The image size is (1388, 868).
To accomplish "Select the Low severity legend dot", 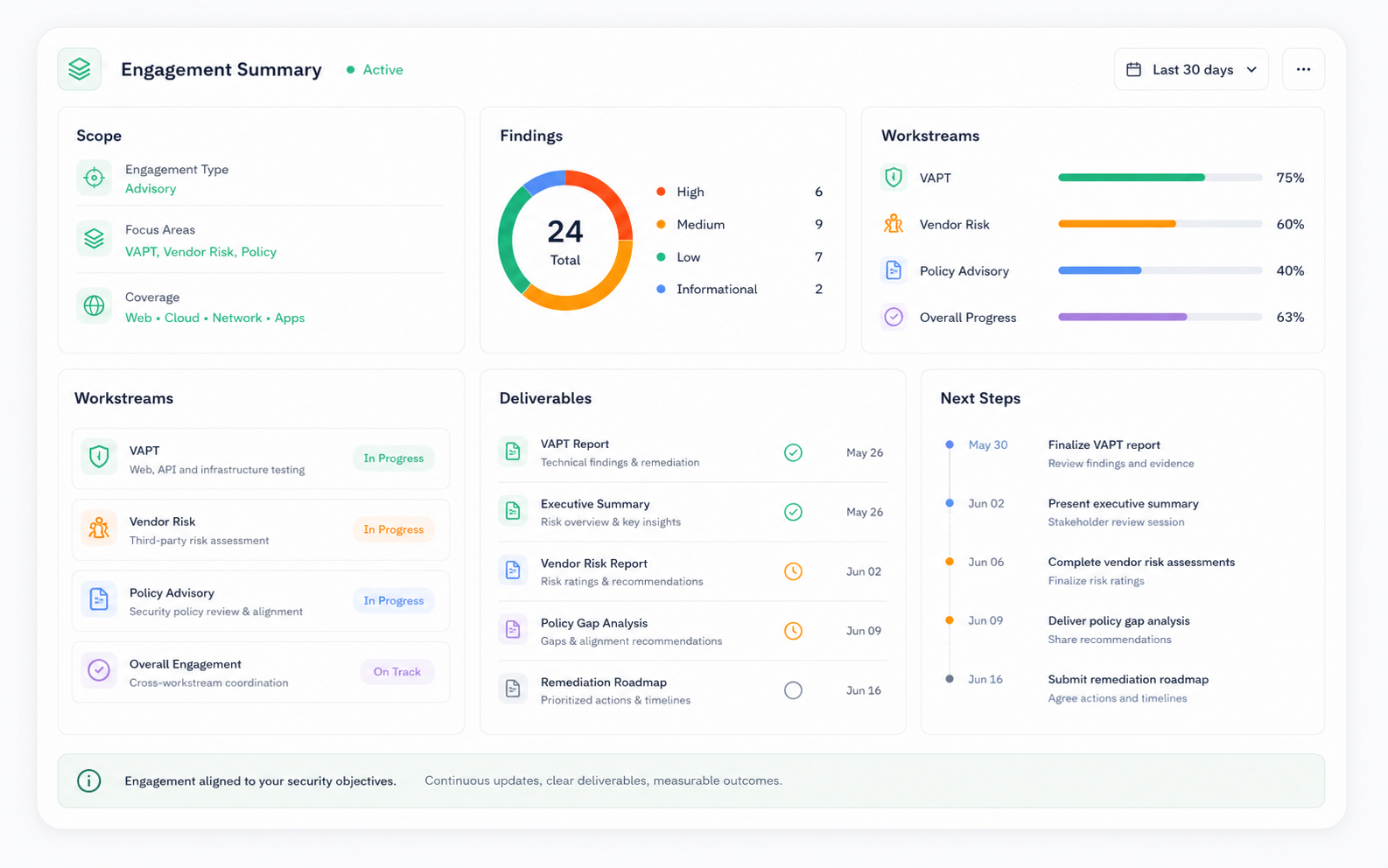I will tap(661, 256).
